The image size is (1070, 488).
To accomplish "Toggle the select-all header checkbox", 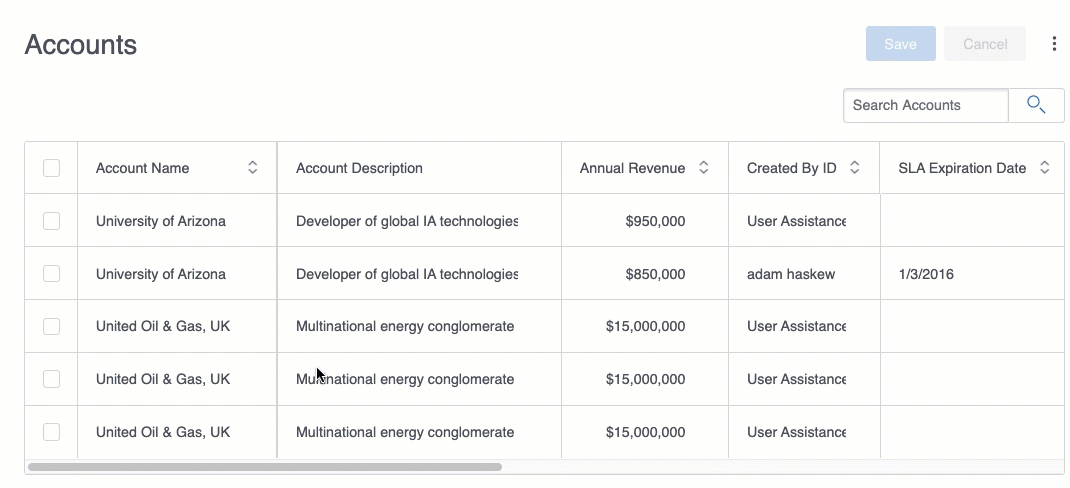I will click(x=52, y=168).
